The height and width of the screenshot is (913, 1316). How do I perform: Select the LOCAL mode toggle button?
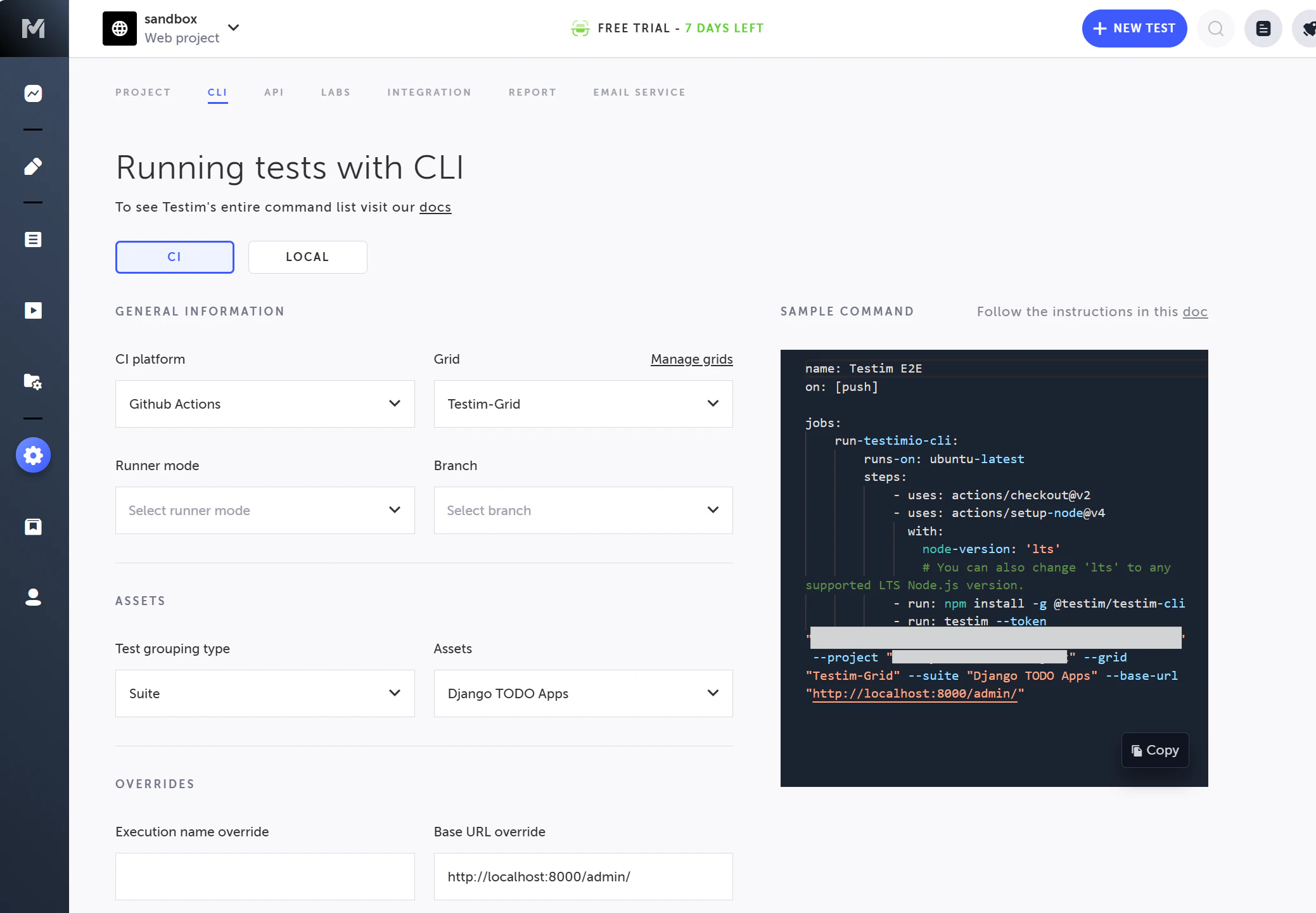click(x=308, y=257)
